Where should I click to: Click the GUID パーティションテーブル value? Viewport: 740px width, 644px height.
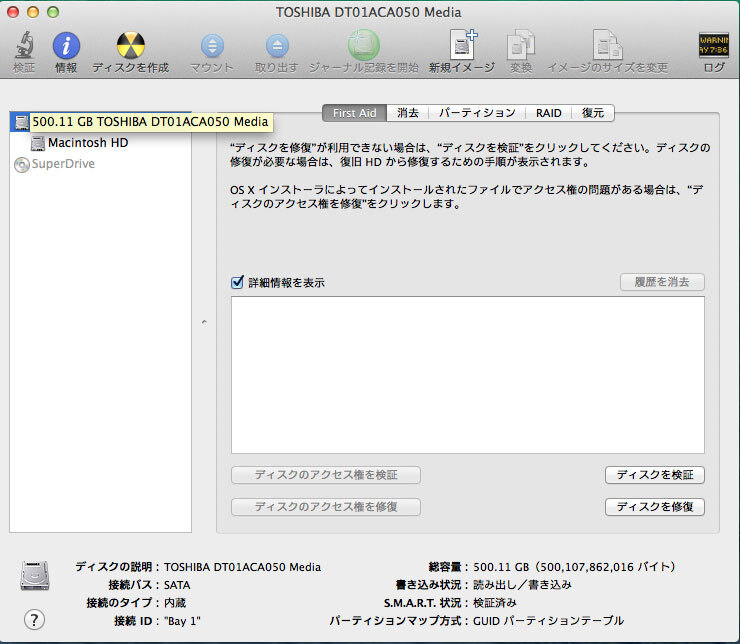pos(548,621)
